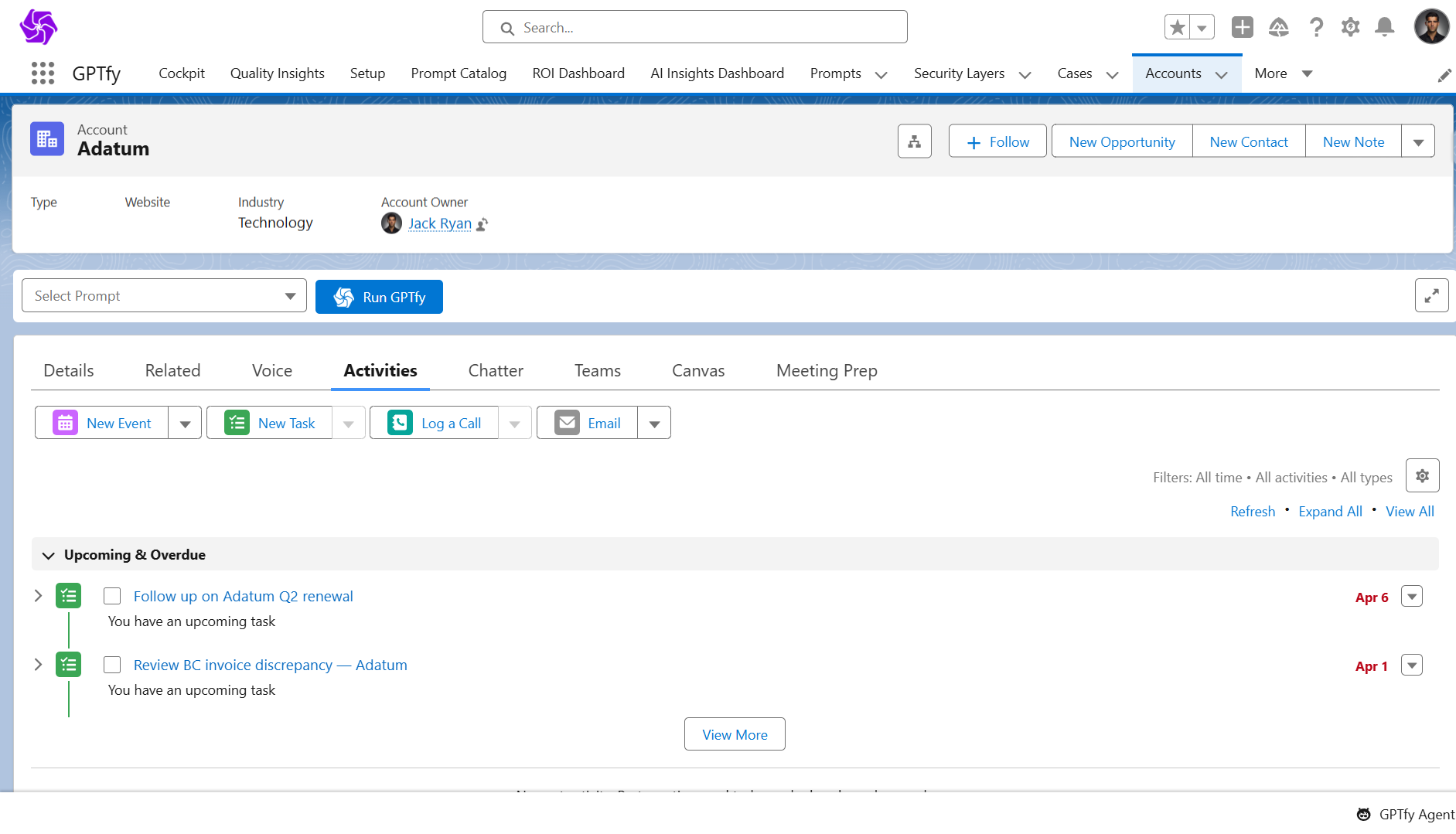This screenshot has width=1456, height=834.
Task: Click the Account building icon beside Adatum
Action: [47, 139]
